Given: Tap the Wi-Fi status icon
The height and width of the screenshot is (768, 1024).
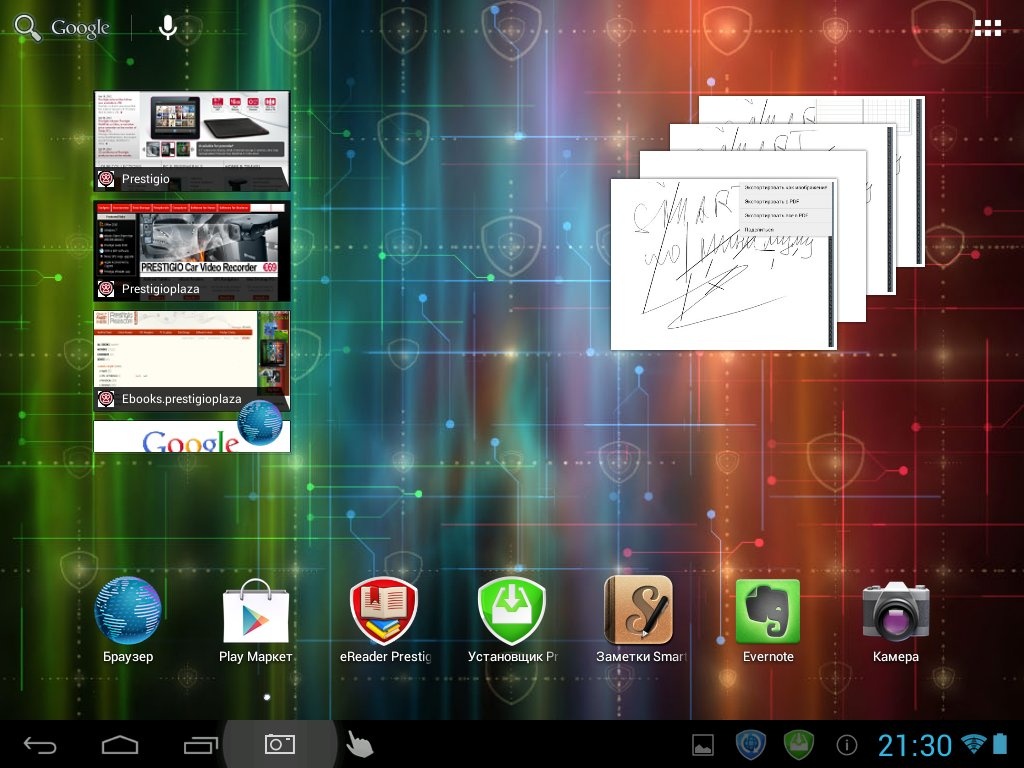Looking at the screenshot, I should tap(972, 744).
